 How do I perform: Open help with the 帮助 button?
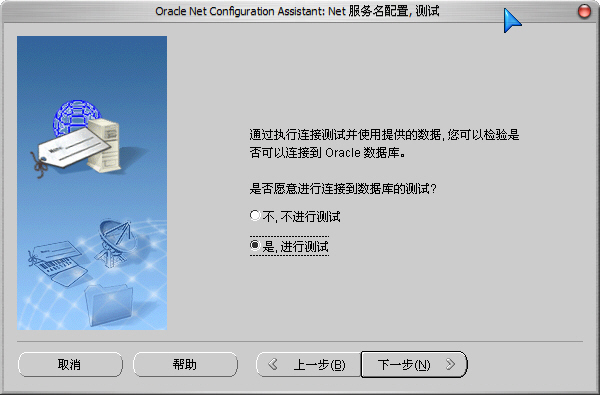[x=185, y=364]
